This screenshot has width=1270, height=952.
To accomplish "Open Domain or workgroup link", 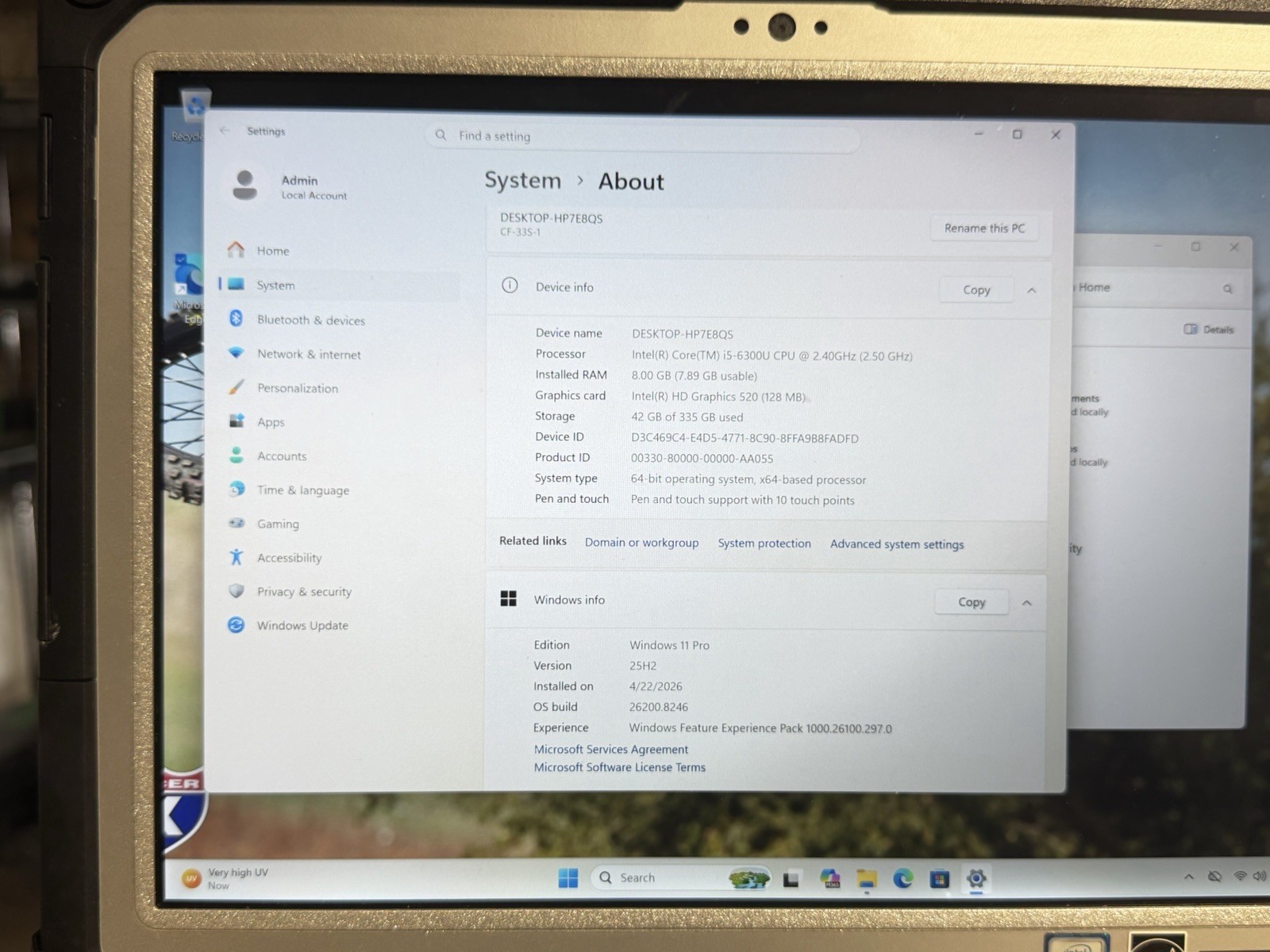I will pos(641,543).
